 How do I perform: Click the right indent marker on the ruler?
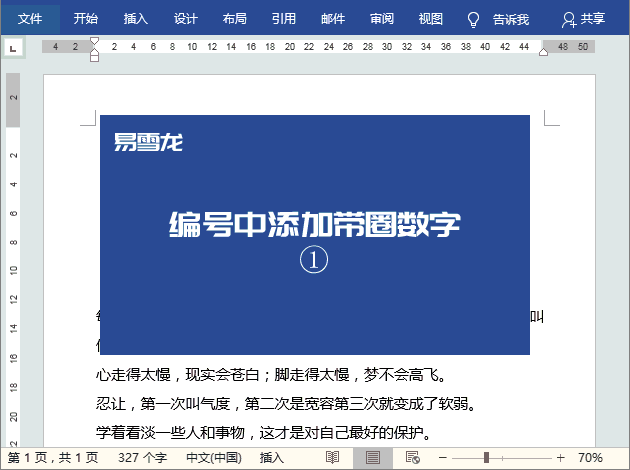point(543,52)
